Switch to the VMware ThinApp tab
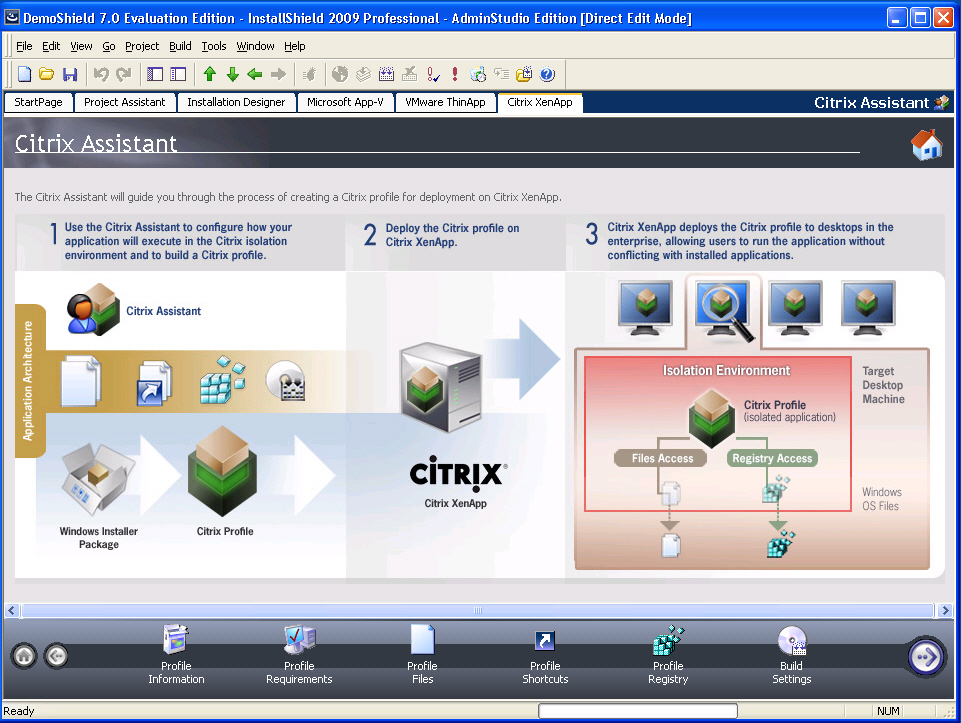Screen dimensions: 961x723 point(445,102)
